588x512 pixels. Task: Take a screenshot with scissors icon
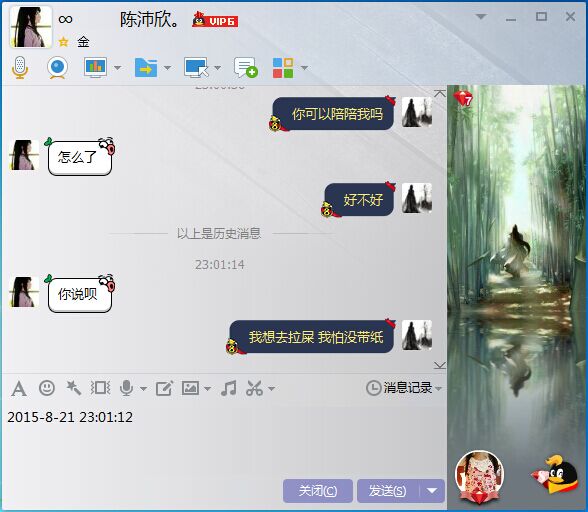pyautogui.click(x=255, y=388)
